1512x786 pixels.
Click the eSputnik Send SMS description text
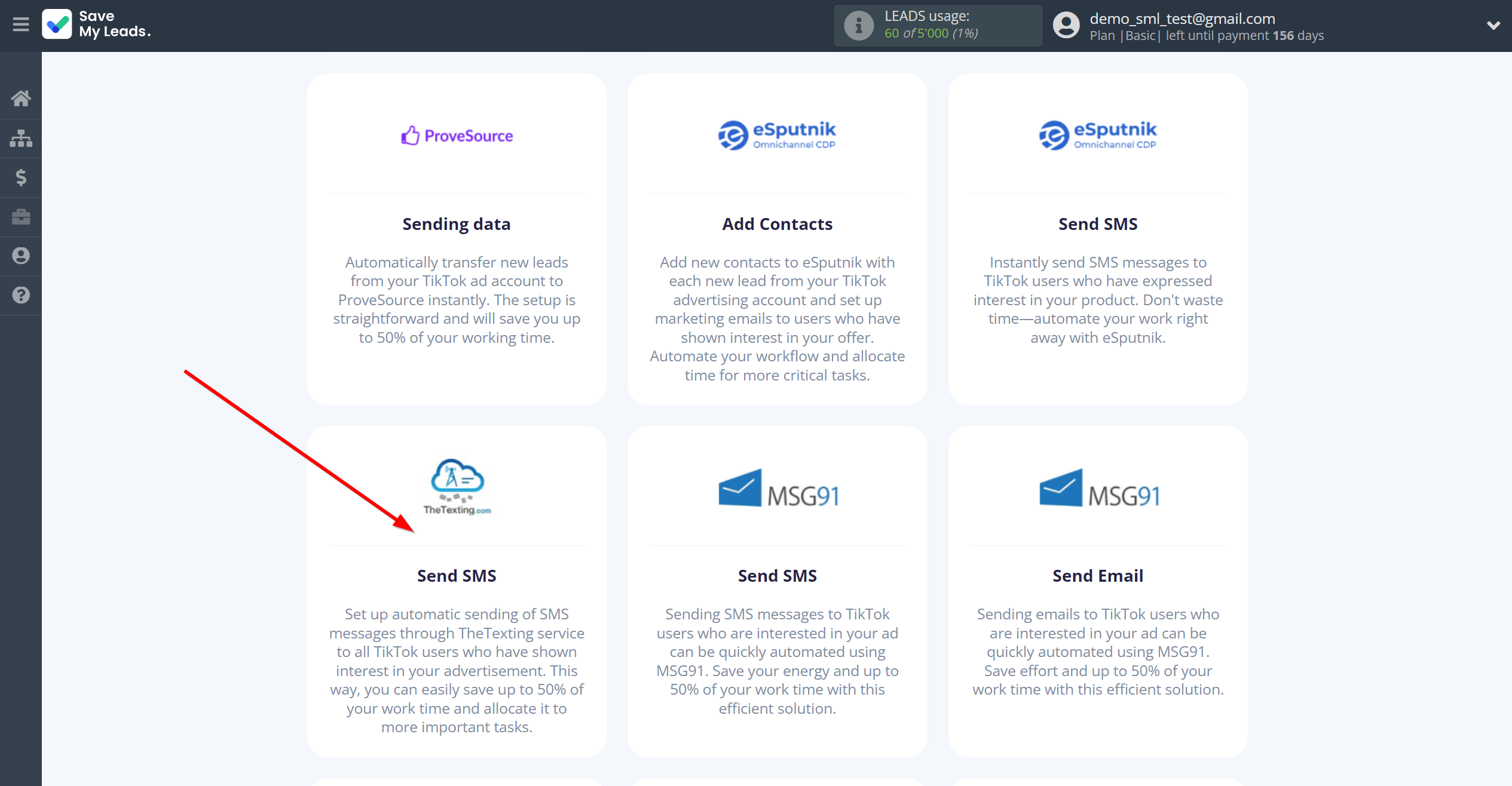[x=1098, y=300]
